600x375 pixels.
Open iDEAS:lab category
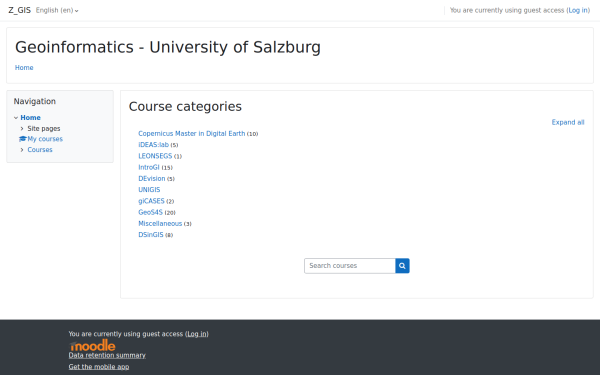coord(153,145)
